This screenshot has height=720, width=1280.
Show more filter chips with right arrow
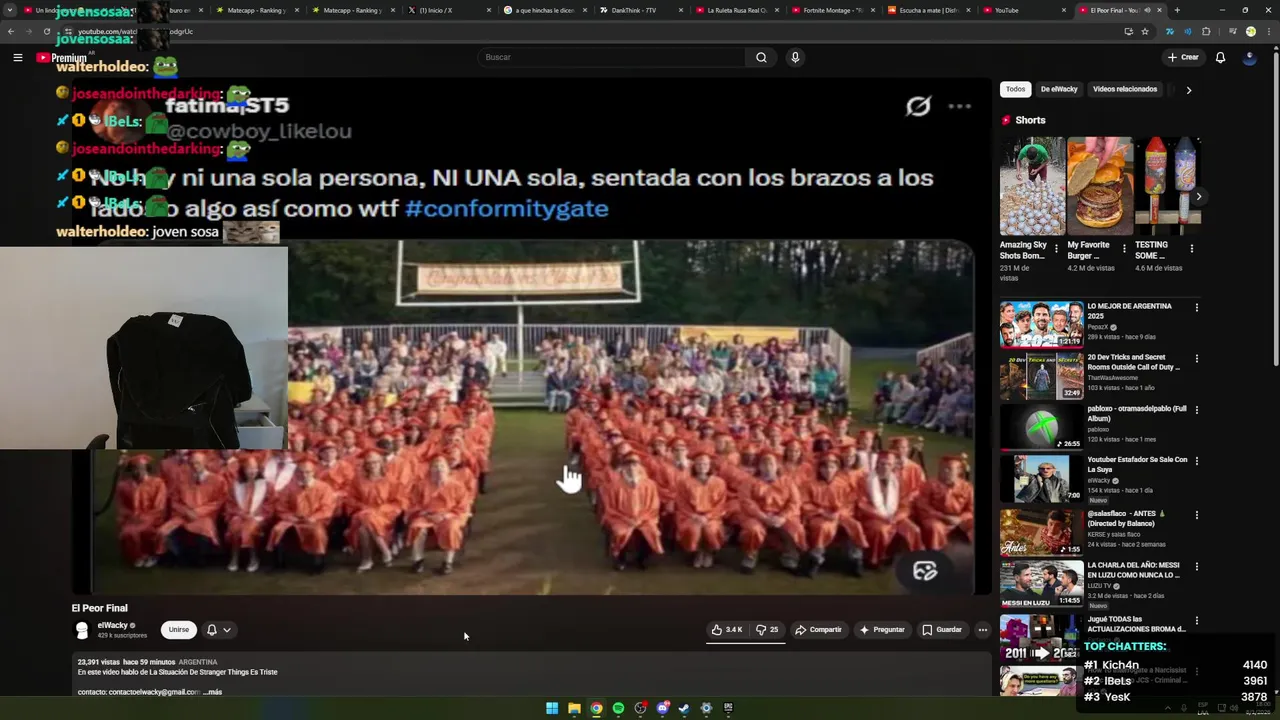[1188, 90]
